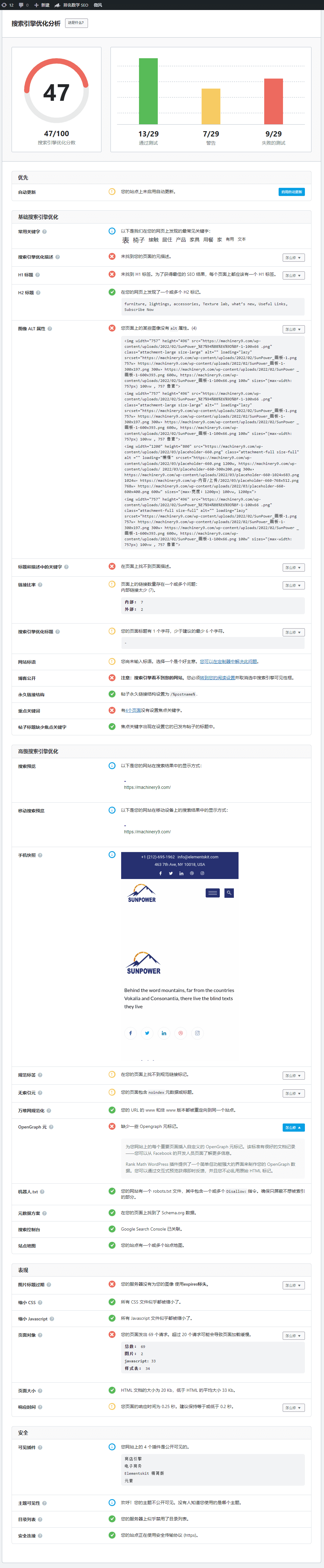
Task: Click the machinery9.com URL in 移动搜索预览
Action: (x=147, y=831)
